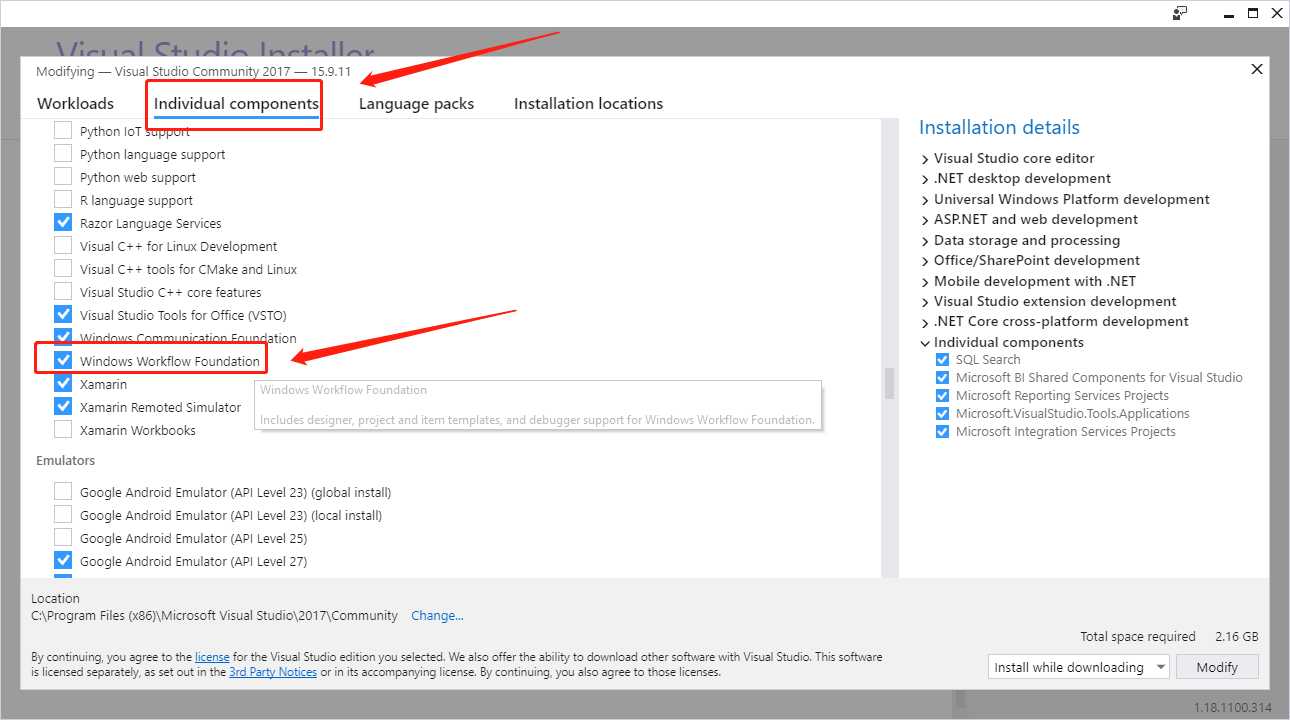This screenshot has height=720, width=1290.
Task: Expand Visual Studio core editor details
Action: click(925, 159)
